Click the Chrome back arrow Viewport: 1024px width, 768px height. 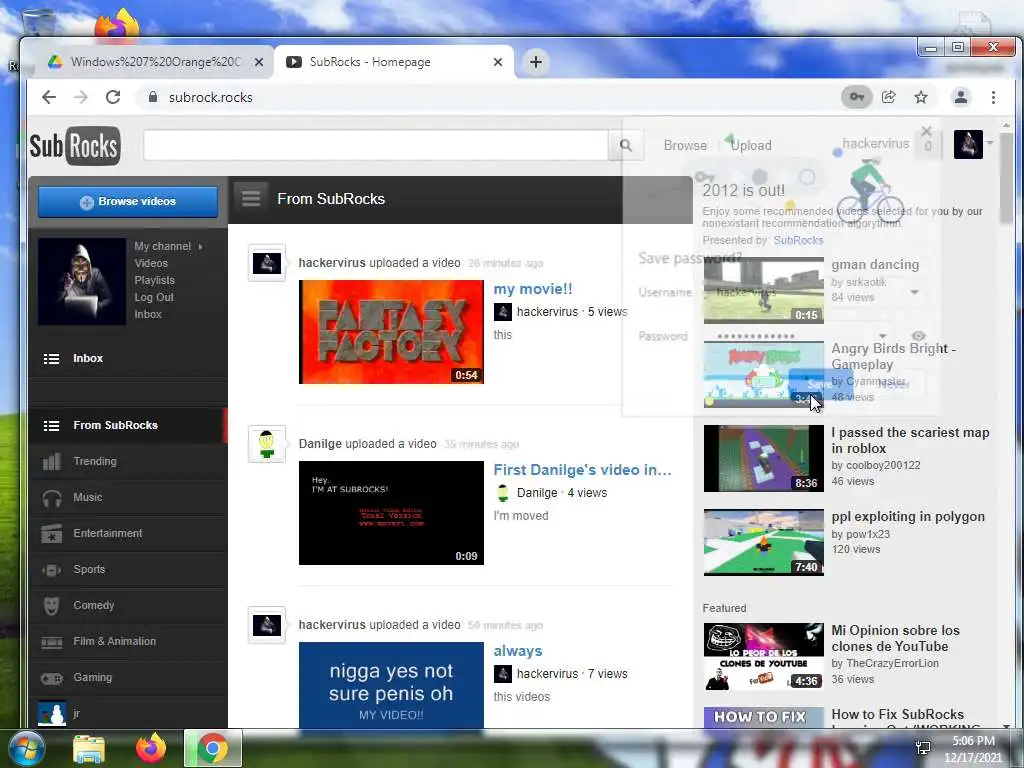coord(49,97)
